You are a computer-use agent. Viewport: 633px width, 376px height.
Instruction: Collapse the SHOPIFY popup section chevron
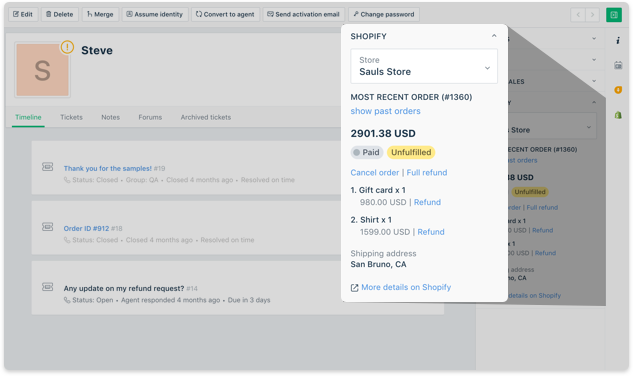point(494,36)
